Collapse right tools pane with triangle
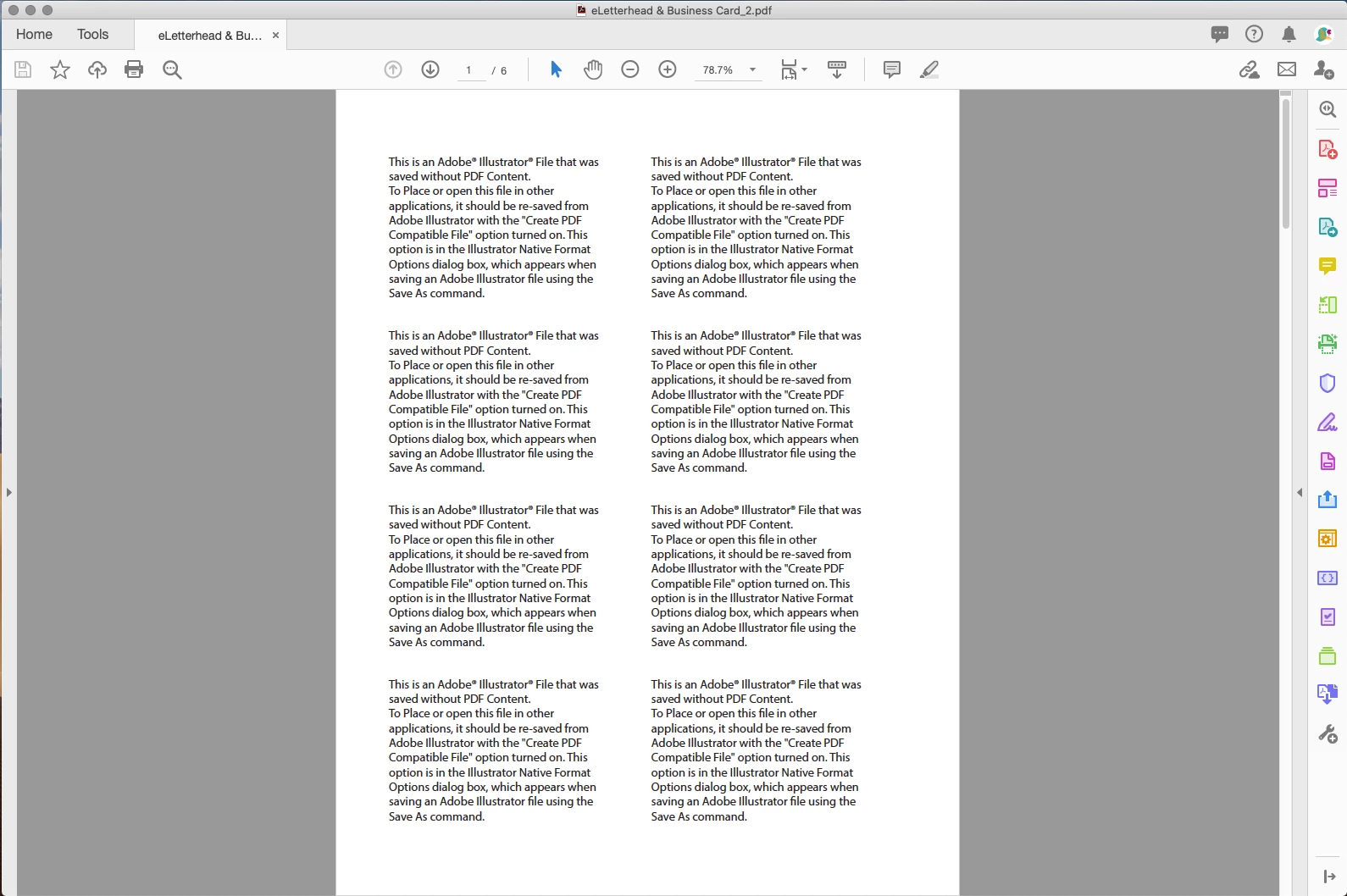 pos(1300,492)
